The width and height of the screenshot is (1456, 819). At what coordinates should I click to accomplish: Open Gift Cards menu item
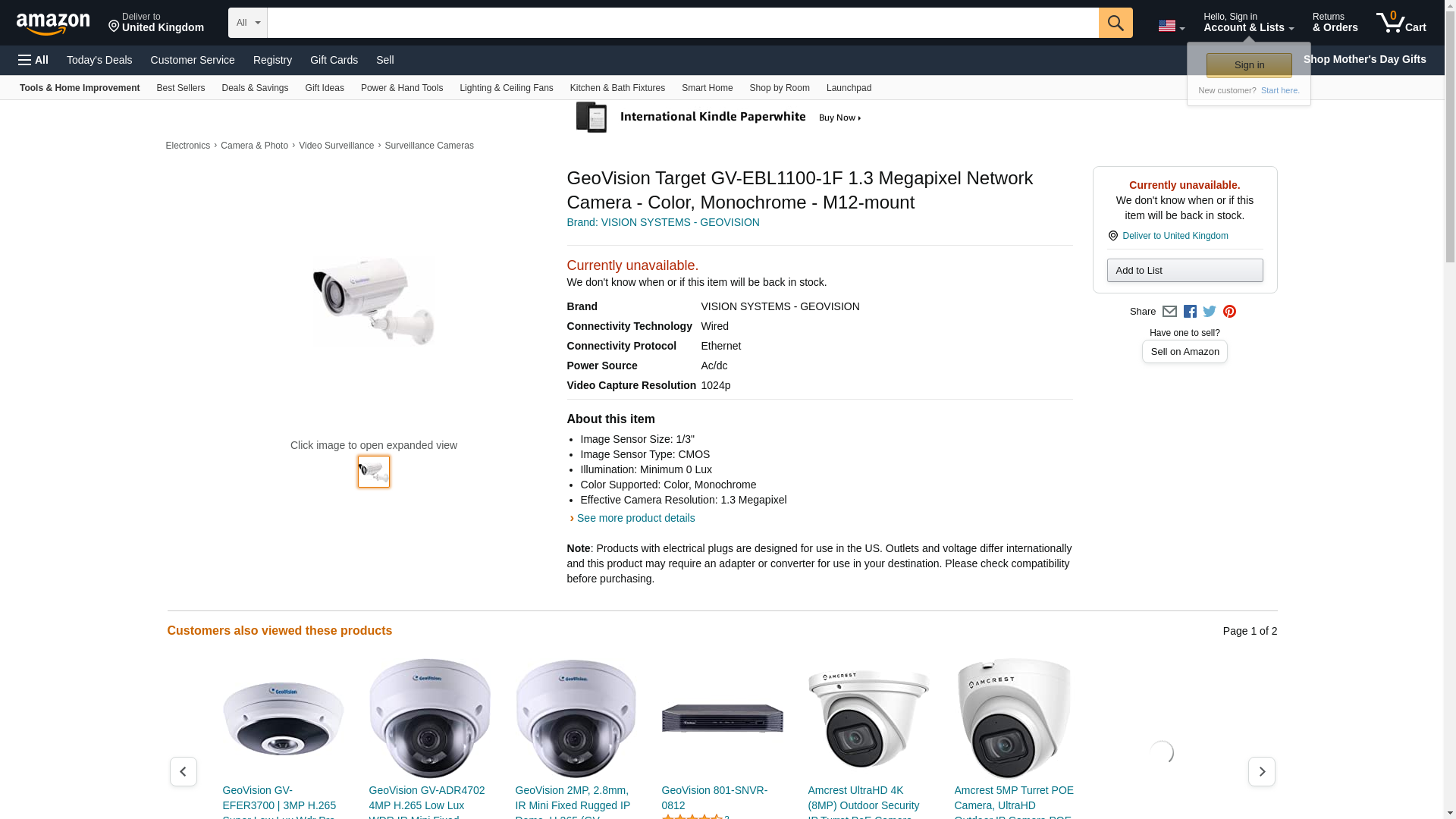(x=334, y=60)
